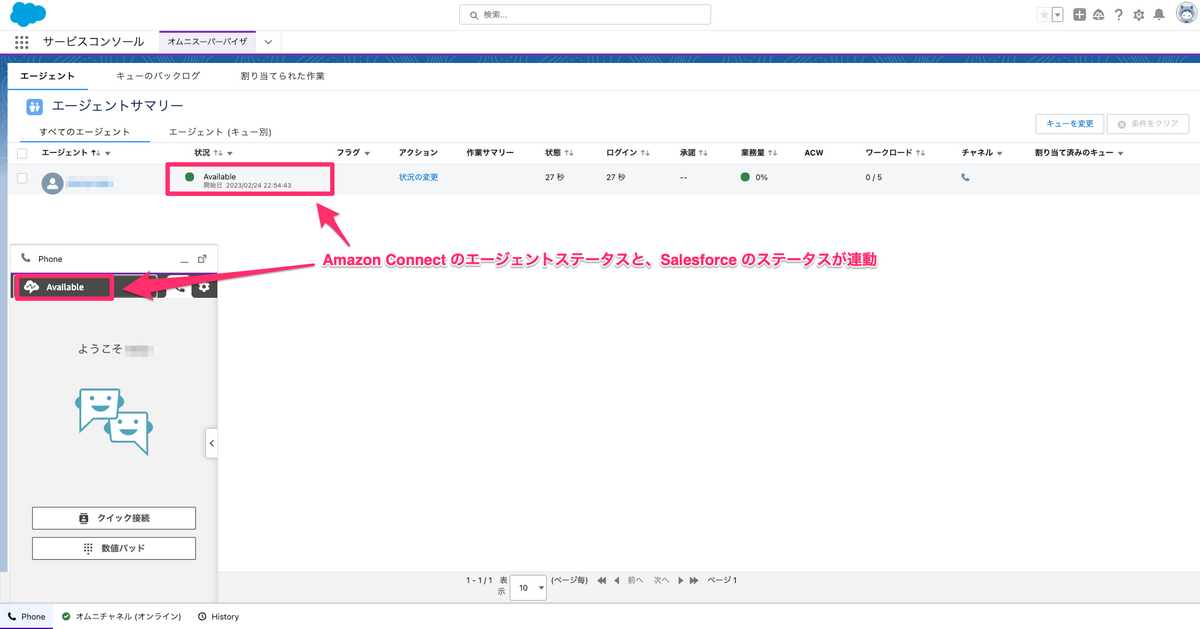Open the Notifications bell

click(x=1158, y=14)
